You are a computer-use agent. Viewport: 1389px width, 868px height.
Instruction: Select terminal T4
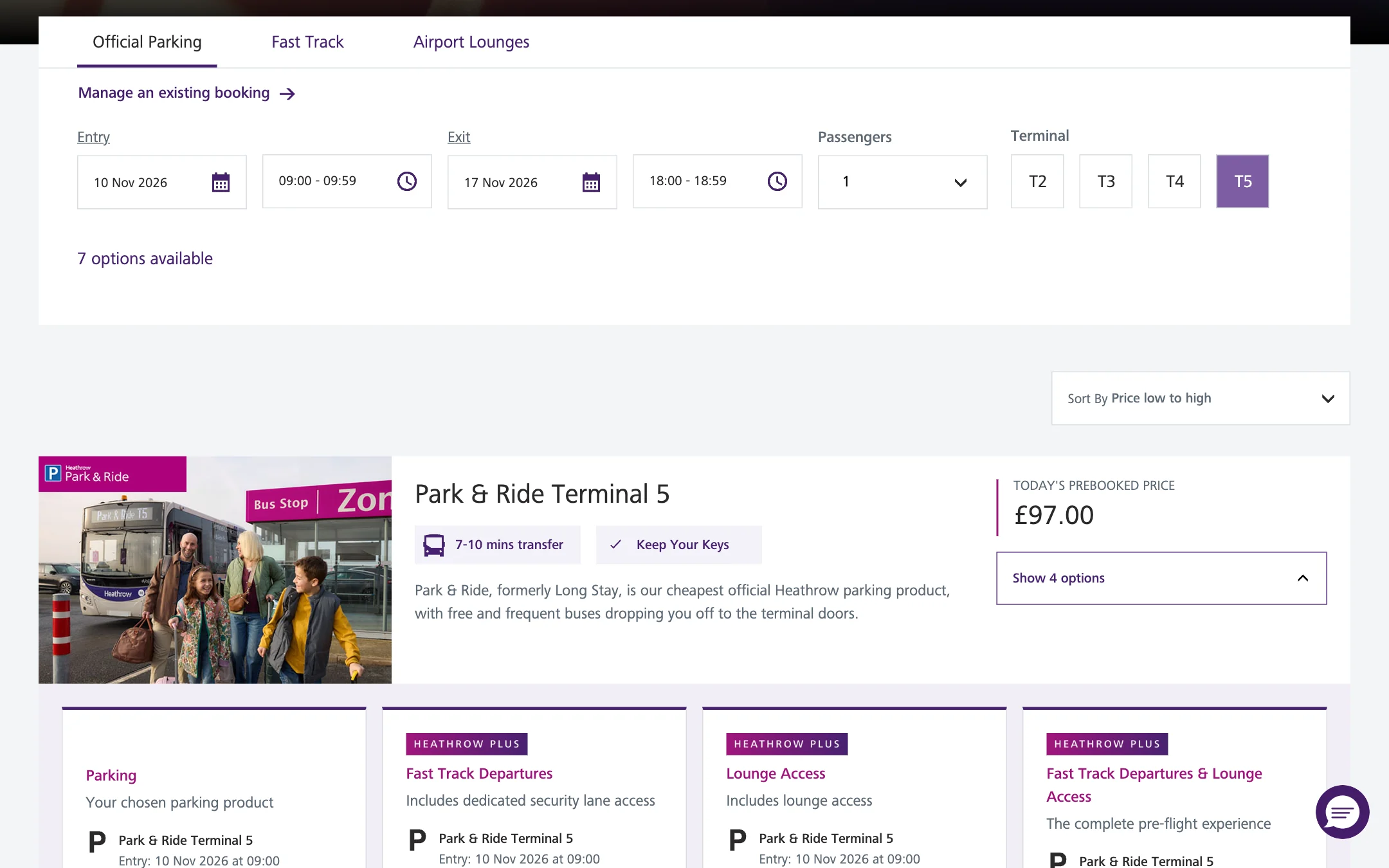pyautogui.click(x=1174, y=181)
